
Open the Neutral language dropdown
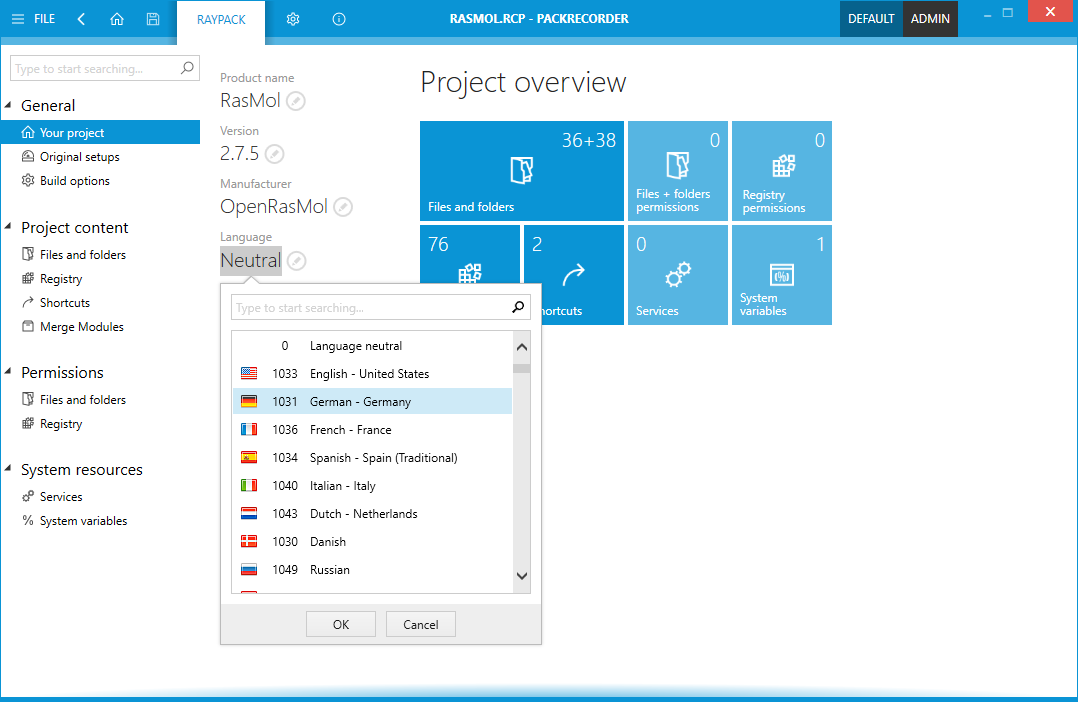coord(251,261)
